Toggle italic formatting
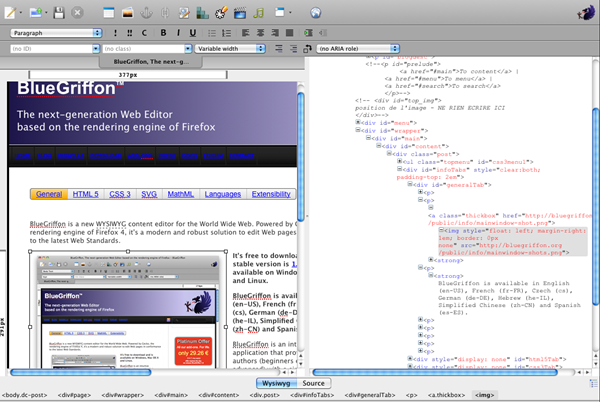The height and width of the screenshot is (402, 600). [x=178, y=33]
